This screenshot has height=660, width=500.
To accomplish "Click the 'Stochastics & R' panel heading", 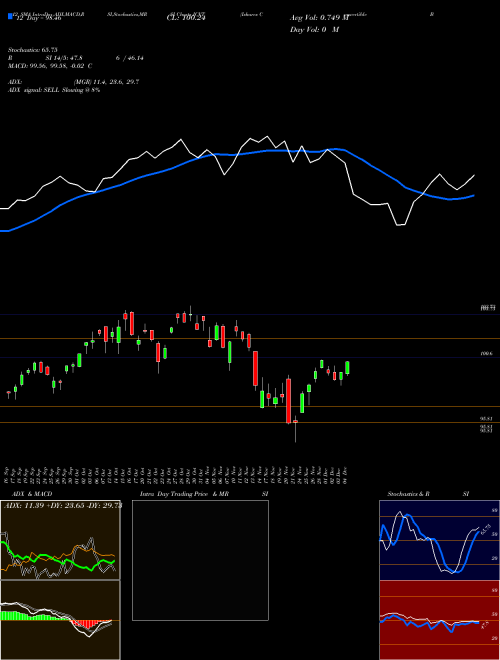I will [x=408, y=494].
